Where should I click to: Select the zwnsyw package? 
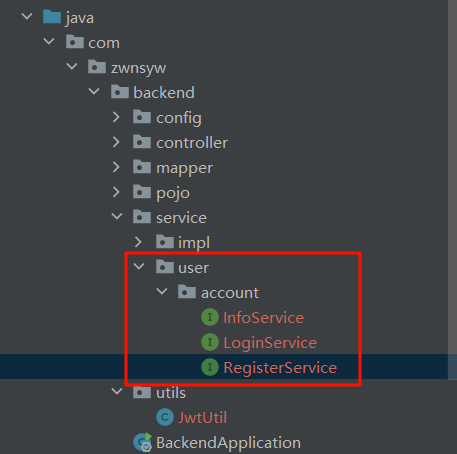(138, 68)
